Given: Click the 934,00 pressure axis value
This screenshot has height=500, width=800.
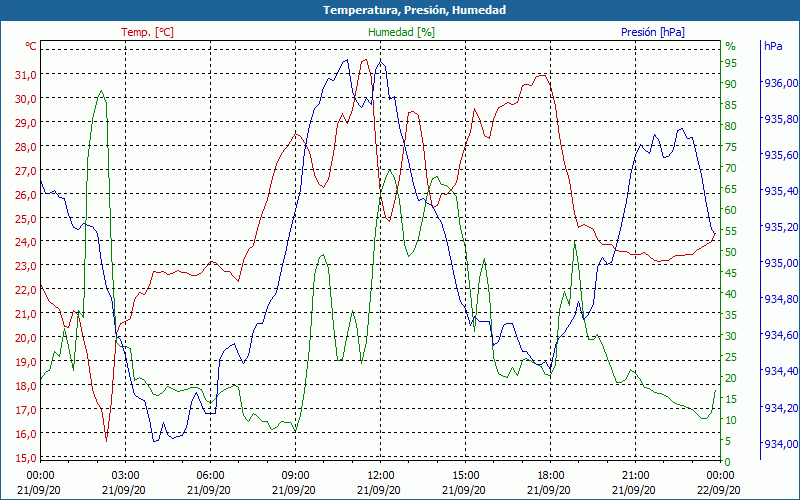Looking at the screenshot, I should tap(780, 443).
